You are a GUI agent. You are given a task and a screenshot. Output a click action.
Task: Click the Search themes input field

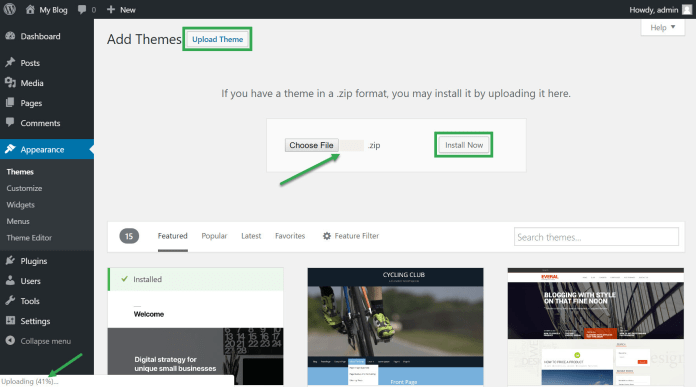coord(596,237)
